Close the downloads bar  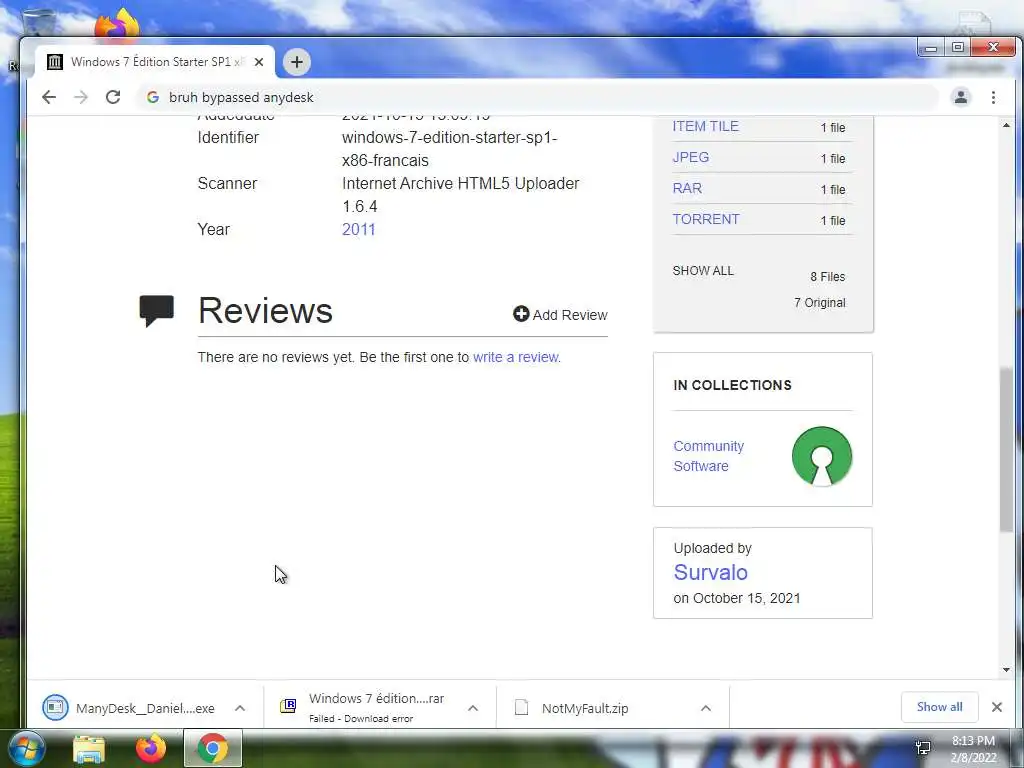pyautogui.click(x=997, y=707)
